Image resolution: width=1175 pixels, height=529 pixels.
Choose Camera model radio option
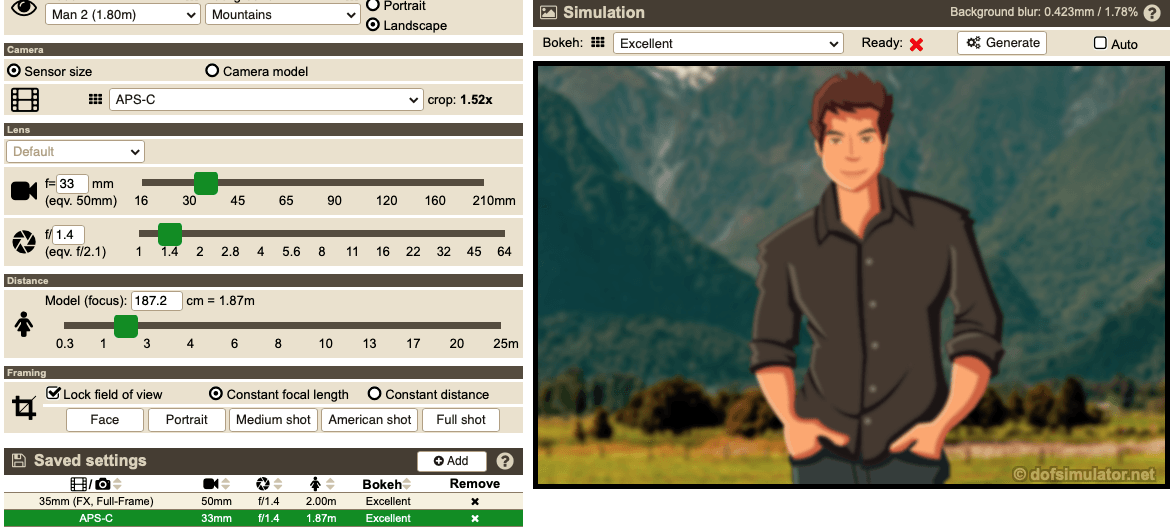(x=212, y=71)
